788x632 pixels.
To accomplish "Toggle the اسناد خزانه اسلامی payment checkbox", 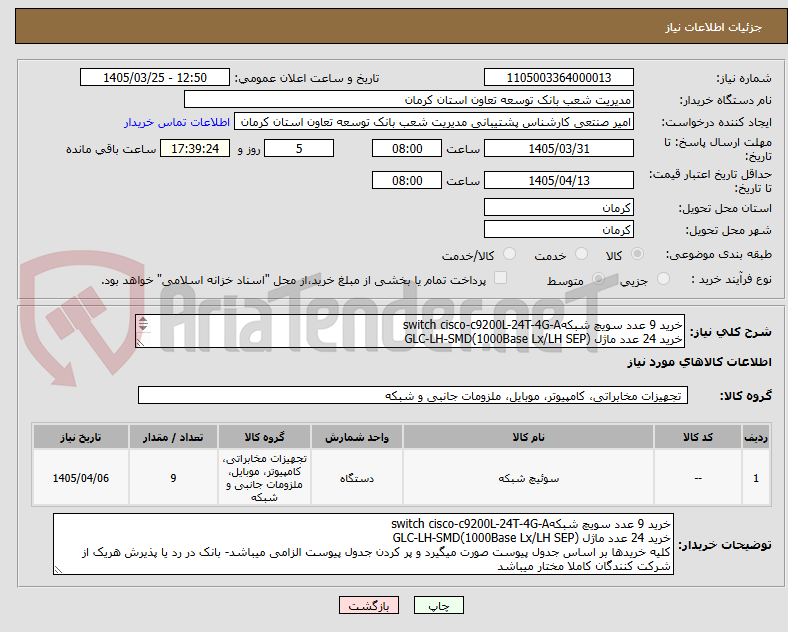I will (501, 278).
